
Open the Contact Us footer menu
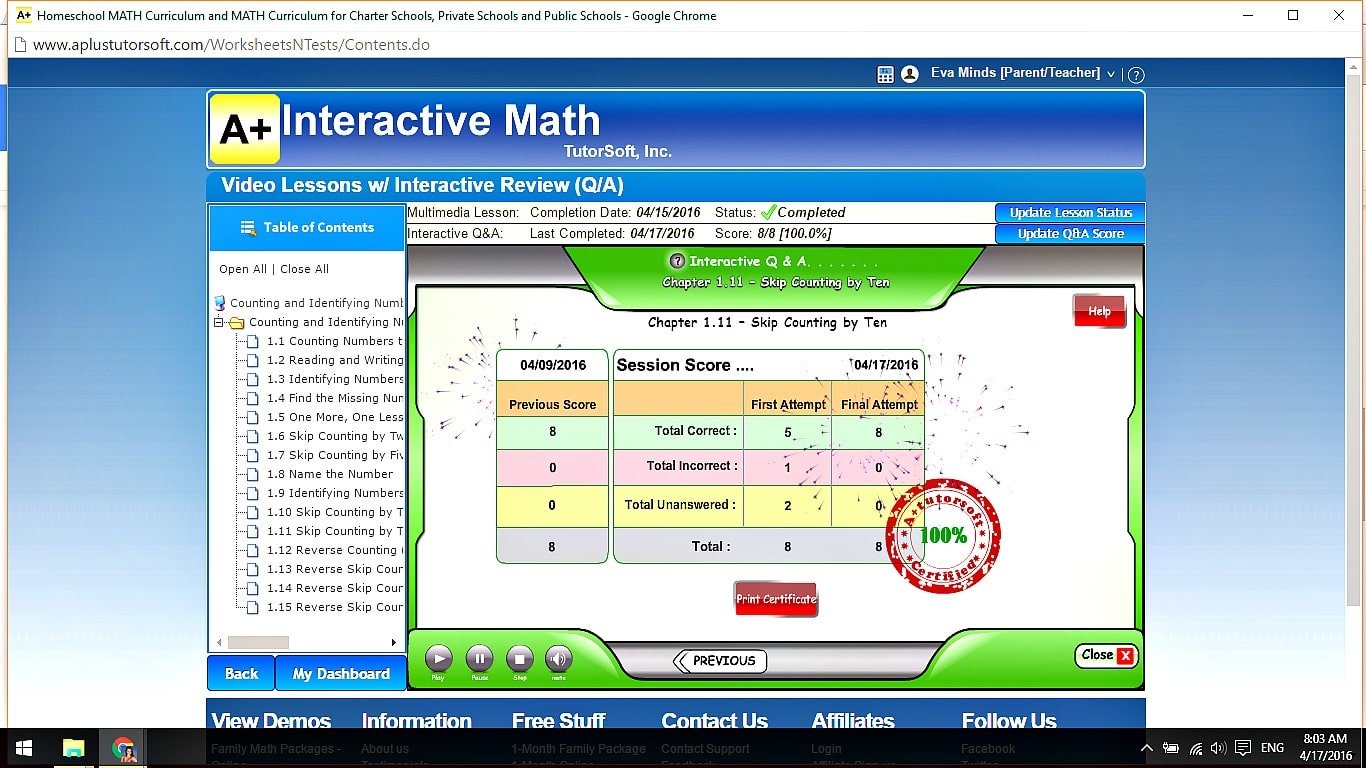[714, 721]
